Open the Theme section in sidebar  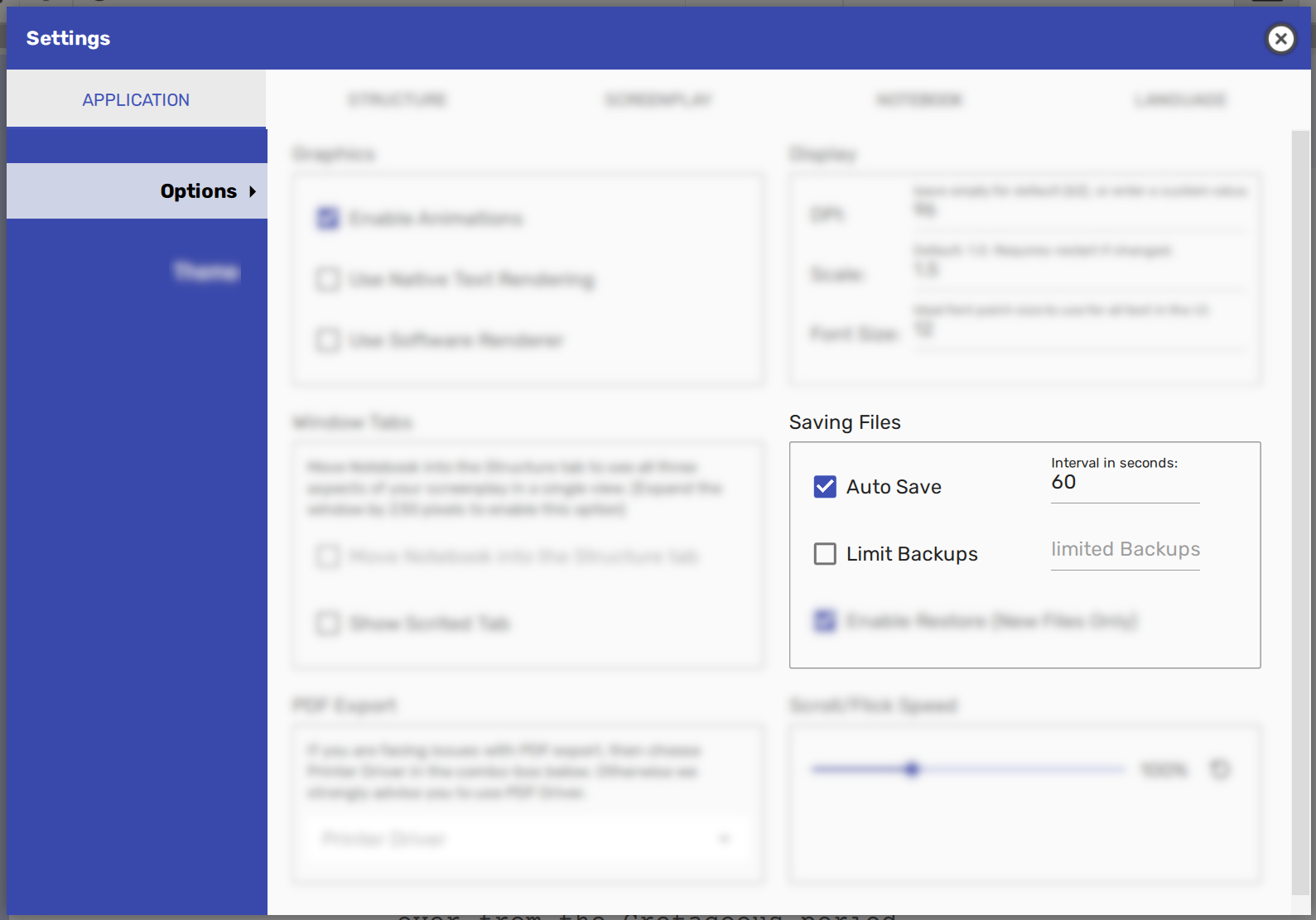(205, 272)
